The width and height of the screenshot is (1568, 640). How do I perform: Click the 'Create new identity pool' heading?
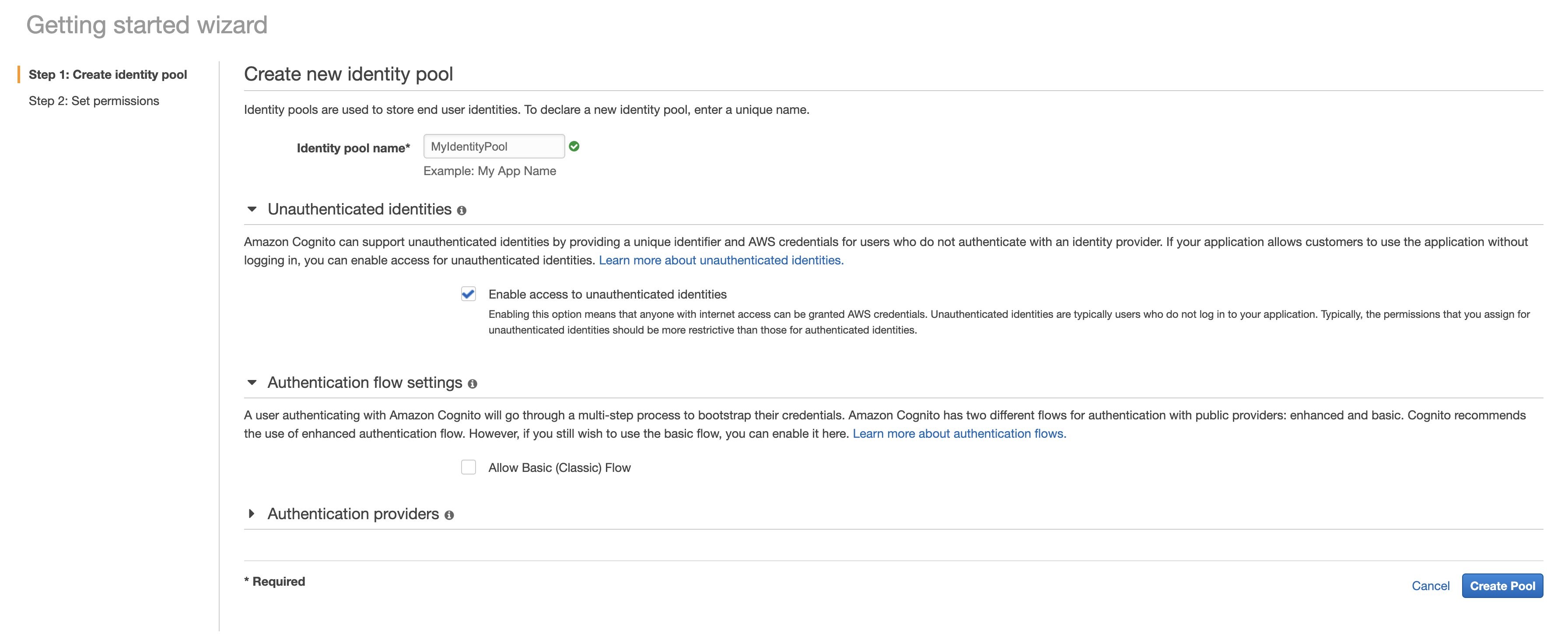click(349, 74)
